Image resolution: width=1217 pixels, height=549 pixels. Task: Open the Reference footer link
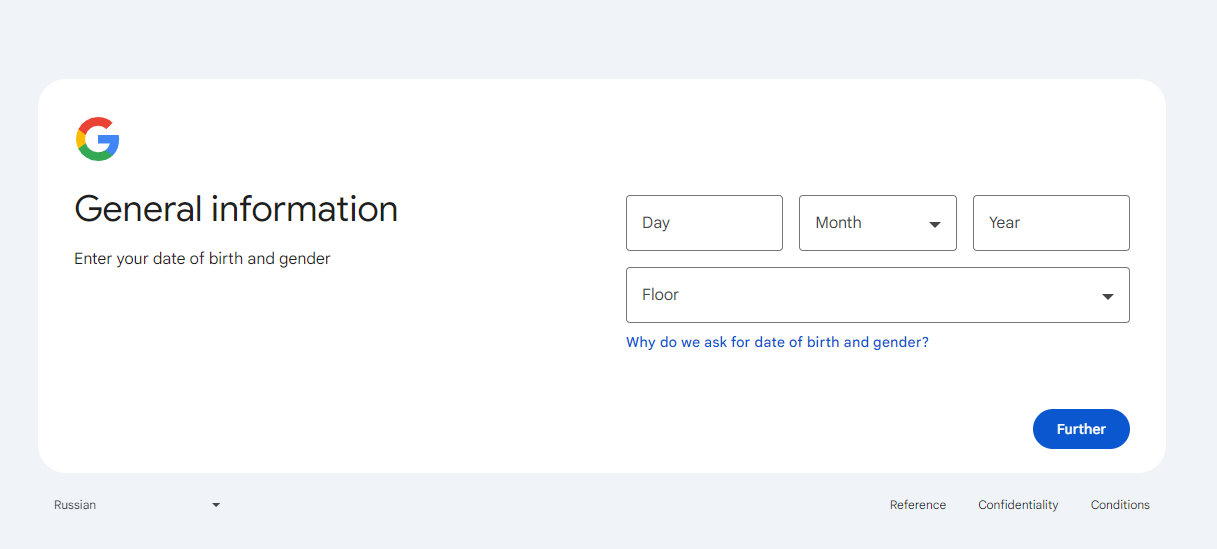(917, 505)
